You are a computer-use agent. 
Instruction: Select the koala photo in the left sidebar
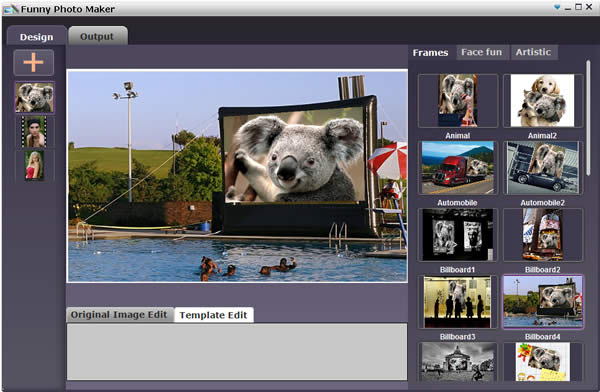click(x=34, y=98)
